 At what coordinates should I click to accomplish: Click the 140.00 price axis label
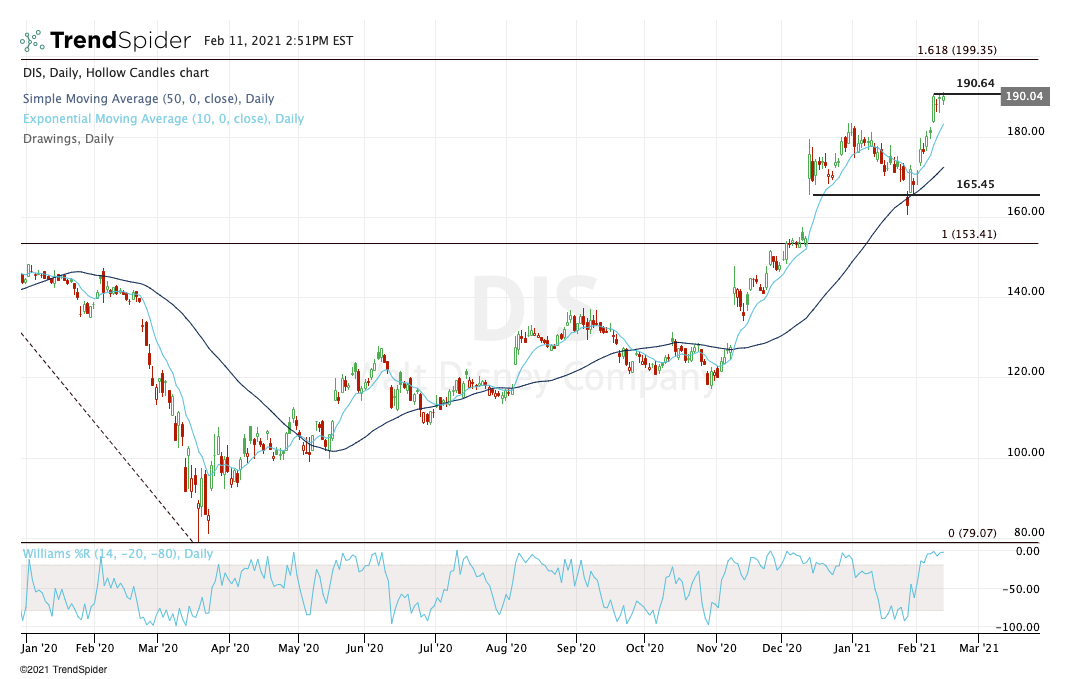click(x=1026, y=291)
